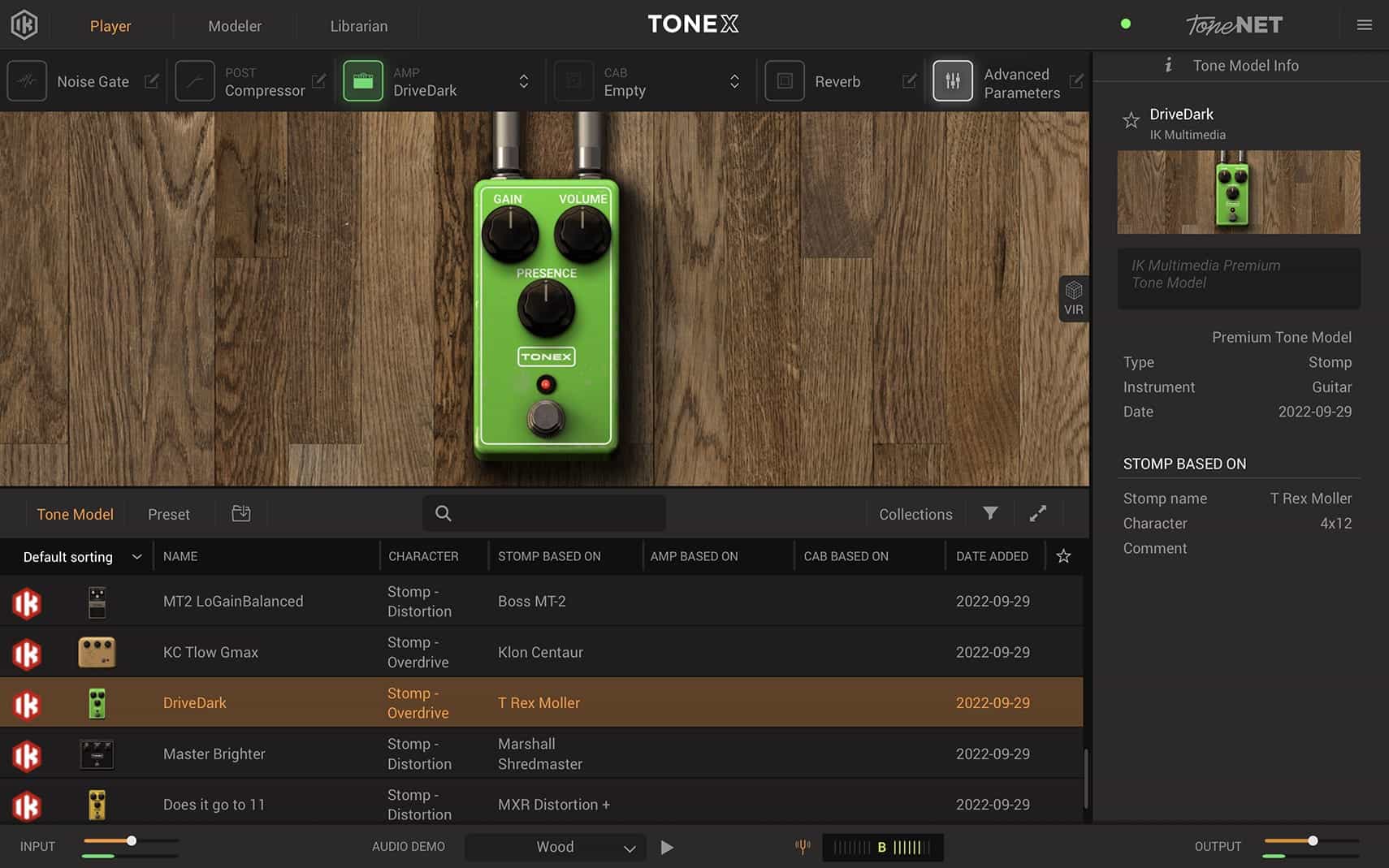The image size is (1389, 868).
Task: Click the save preset folder icon
Action: [x=241, y=513]
